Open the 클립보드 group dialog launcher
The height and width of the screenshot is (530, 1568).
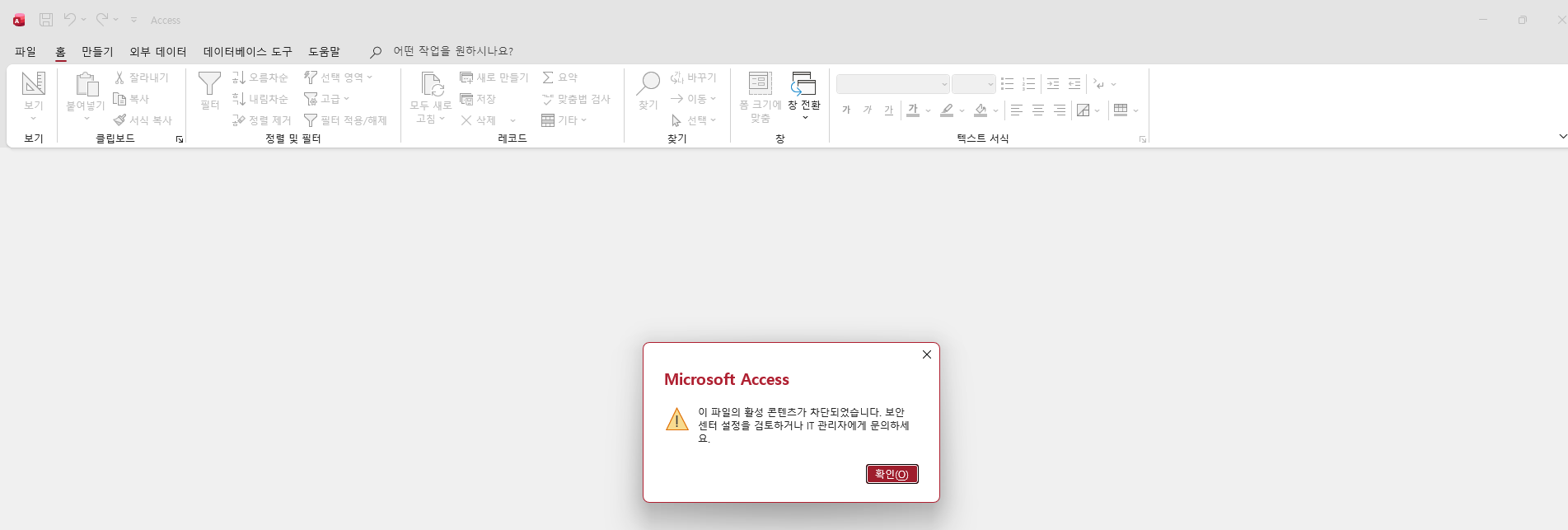(x=180, y=139)
